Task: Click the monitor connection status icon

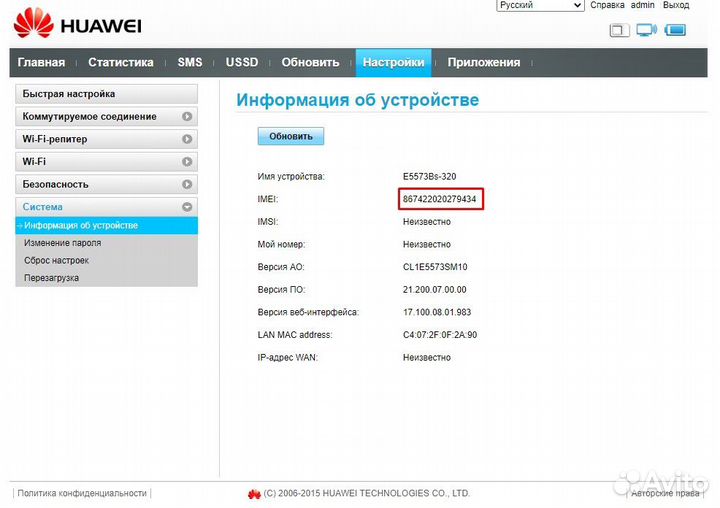Action: point(646,30)
